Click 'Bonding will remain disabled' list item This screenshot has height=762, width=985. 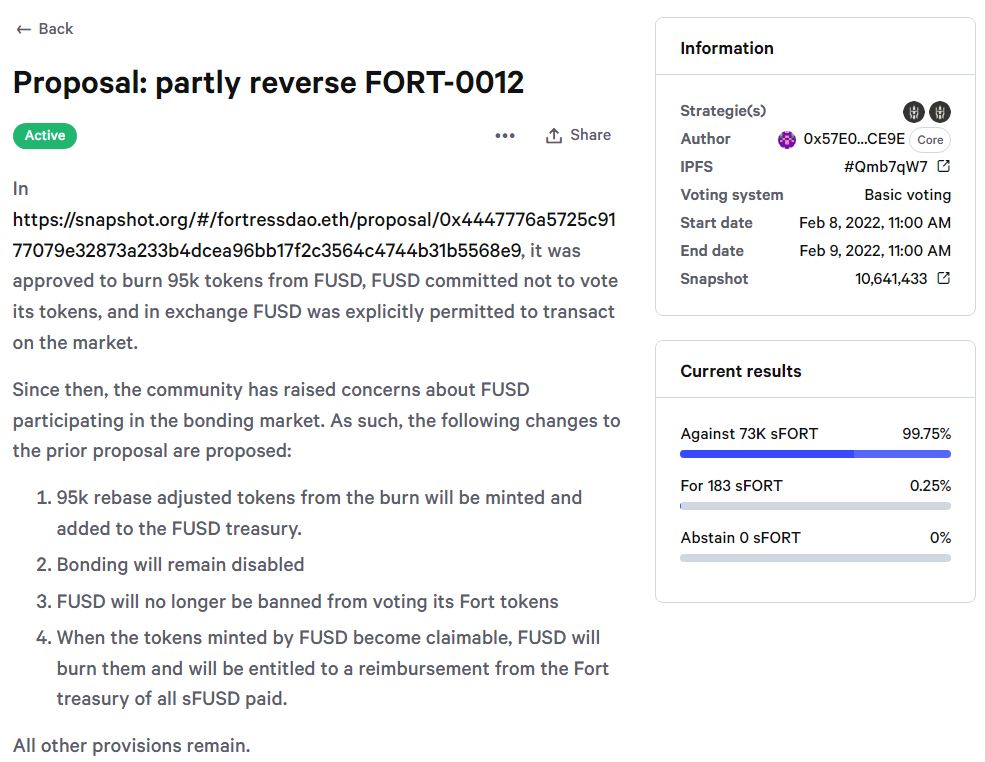180,565
